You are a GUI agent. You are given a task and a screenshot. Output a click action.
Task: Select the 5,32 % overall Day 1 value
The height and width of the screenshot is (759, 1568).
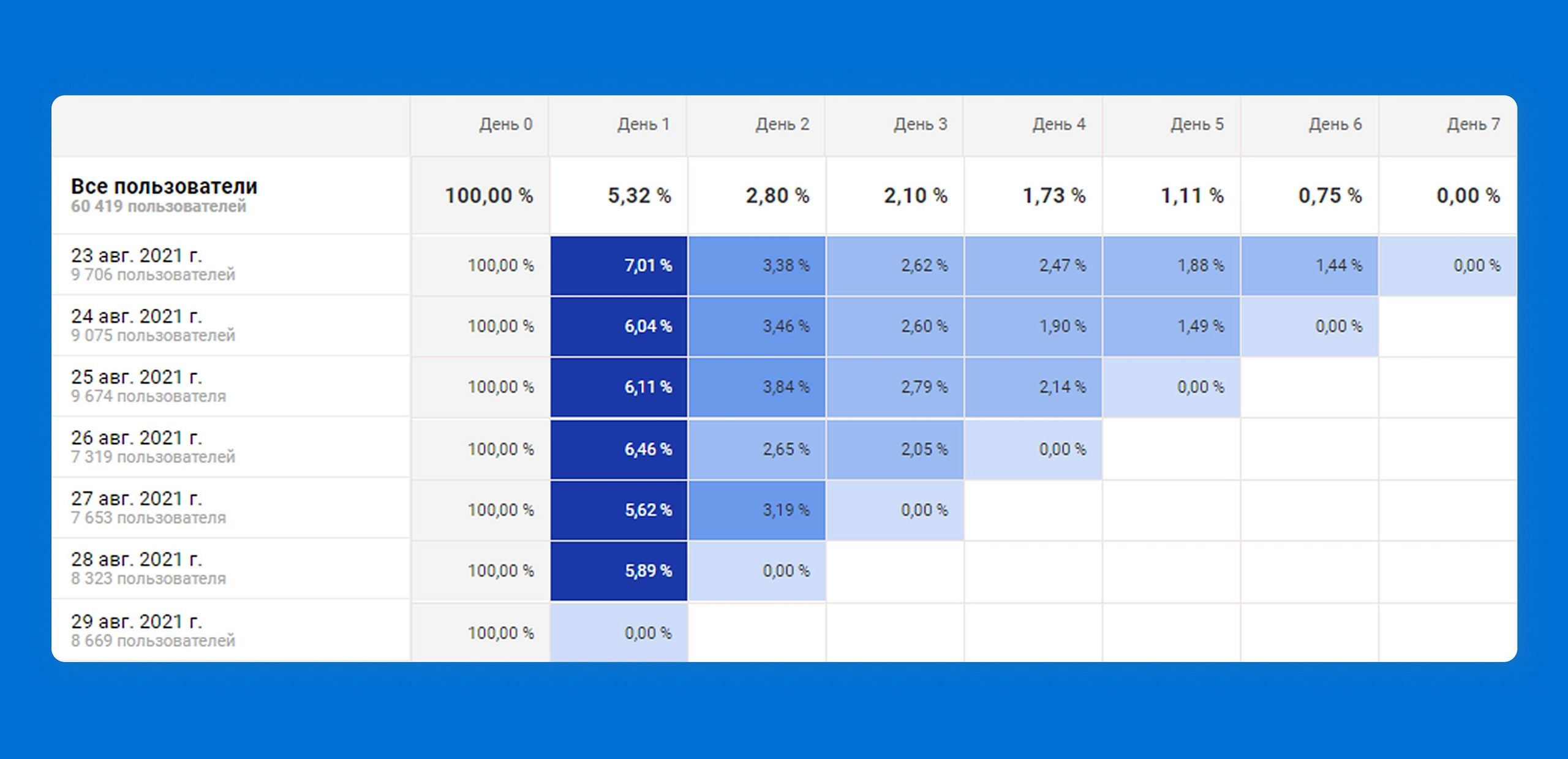(639, 196)
